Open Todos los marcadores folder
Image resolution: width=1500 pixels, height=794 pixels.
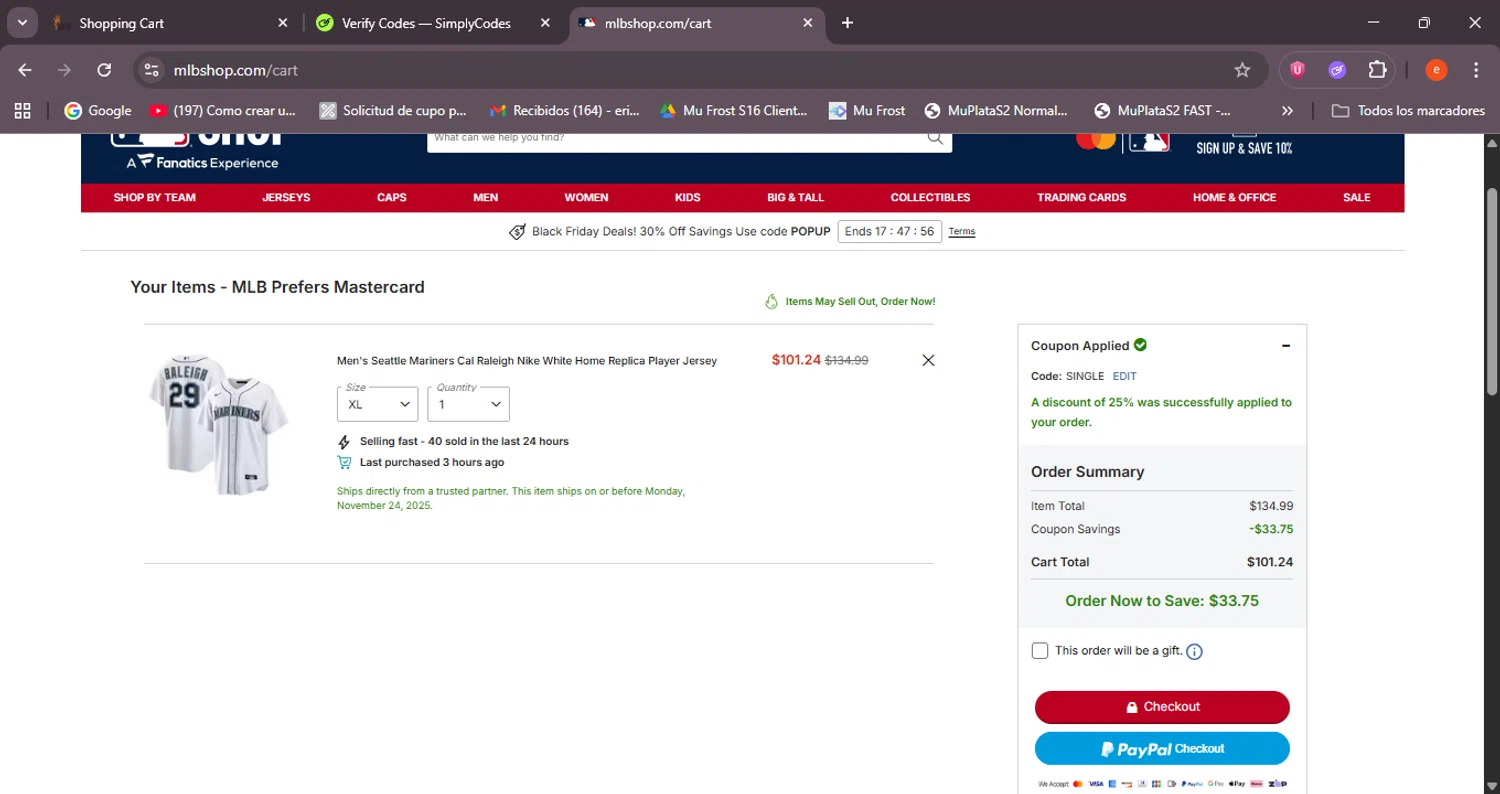tap(1408, 111)
